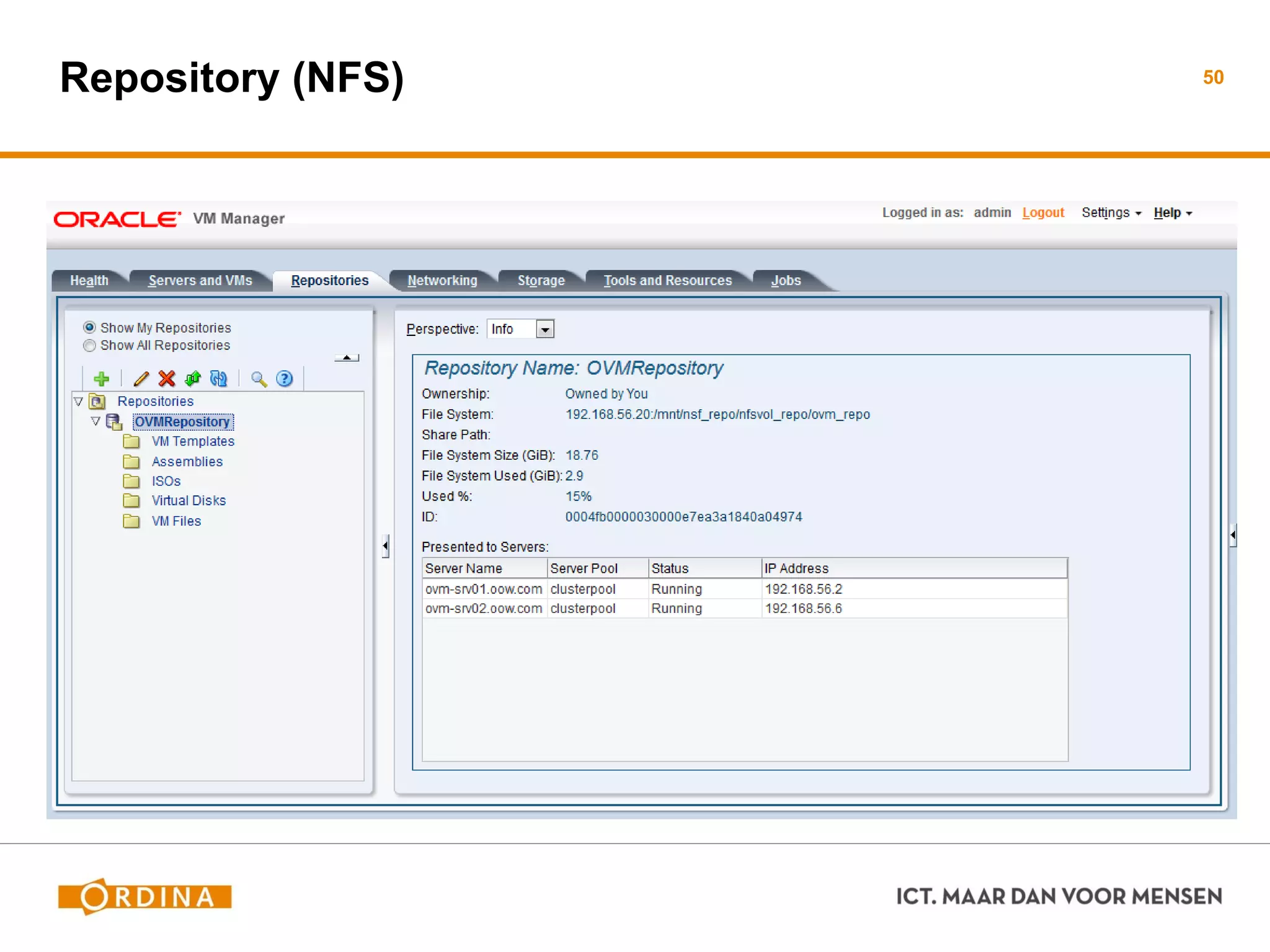Switch to the Health tab

89,281
